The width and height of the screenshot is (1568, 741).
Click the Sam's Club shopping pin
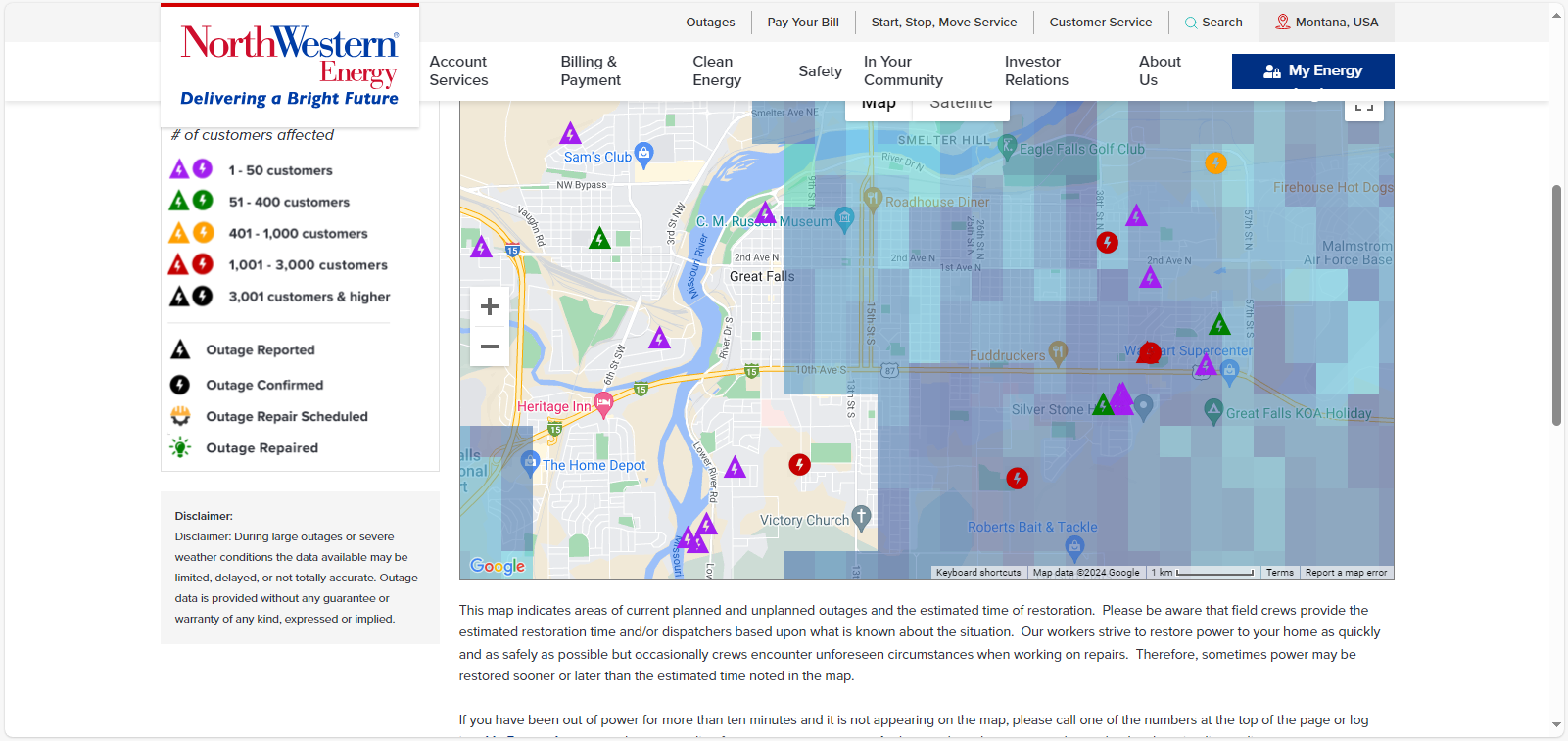(643, 154)
